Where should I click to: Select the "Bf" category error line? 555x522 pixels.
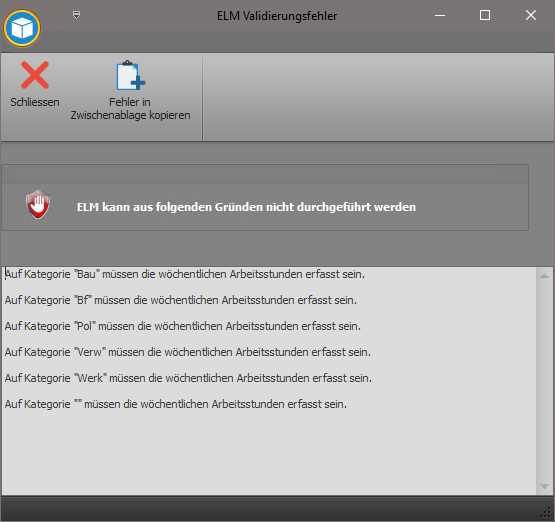[181, 300]
